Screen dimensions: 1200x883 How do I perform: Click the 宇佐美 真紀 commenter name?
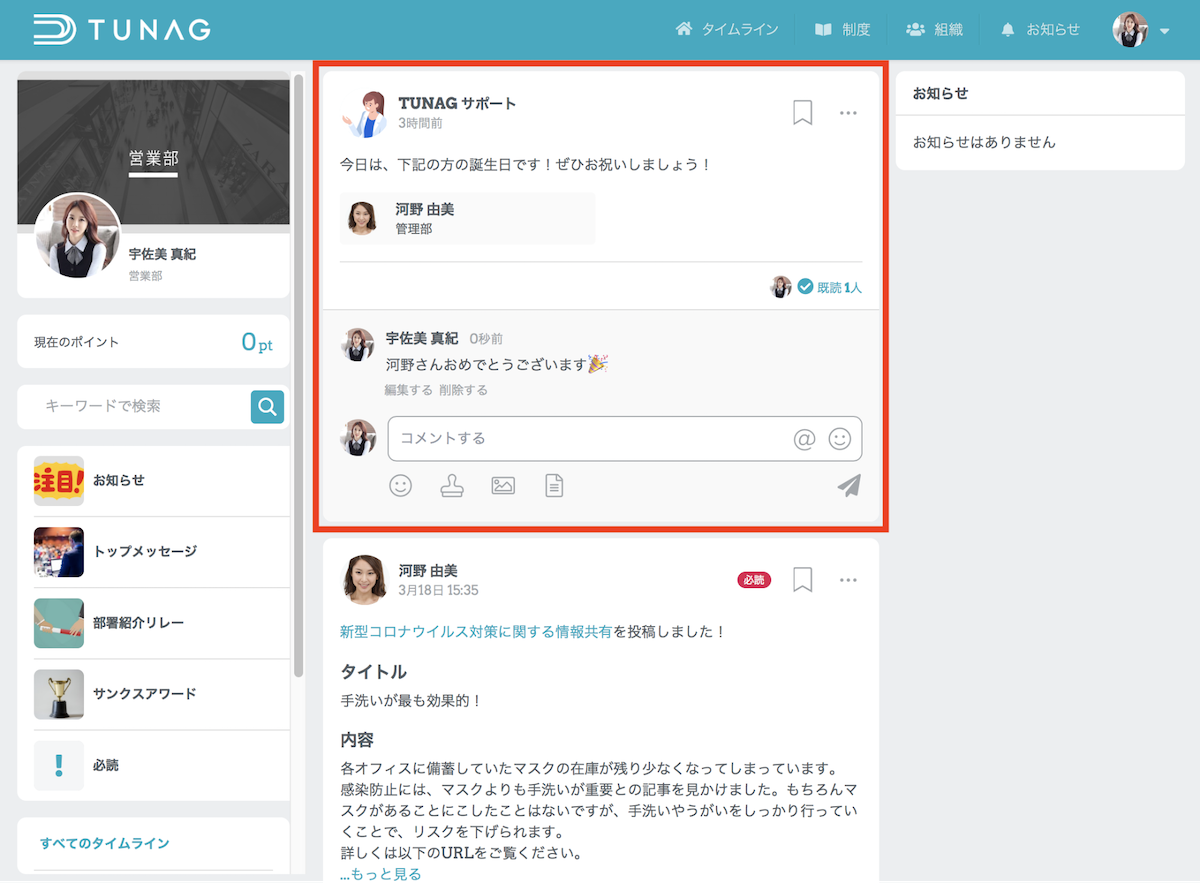[x=422, y=339]
